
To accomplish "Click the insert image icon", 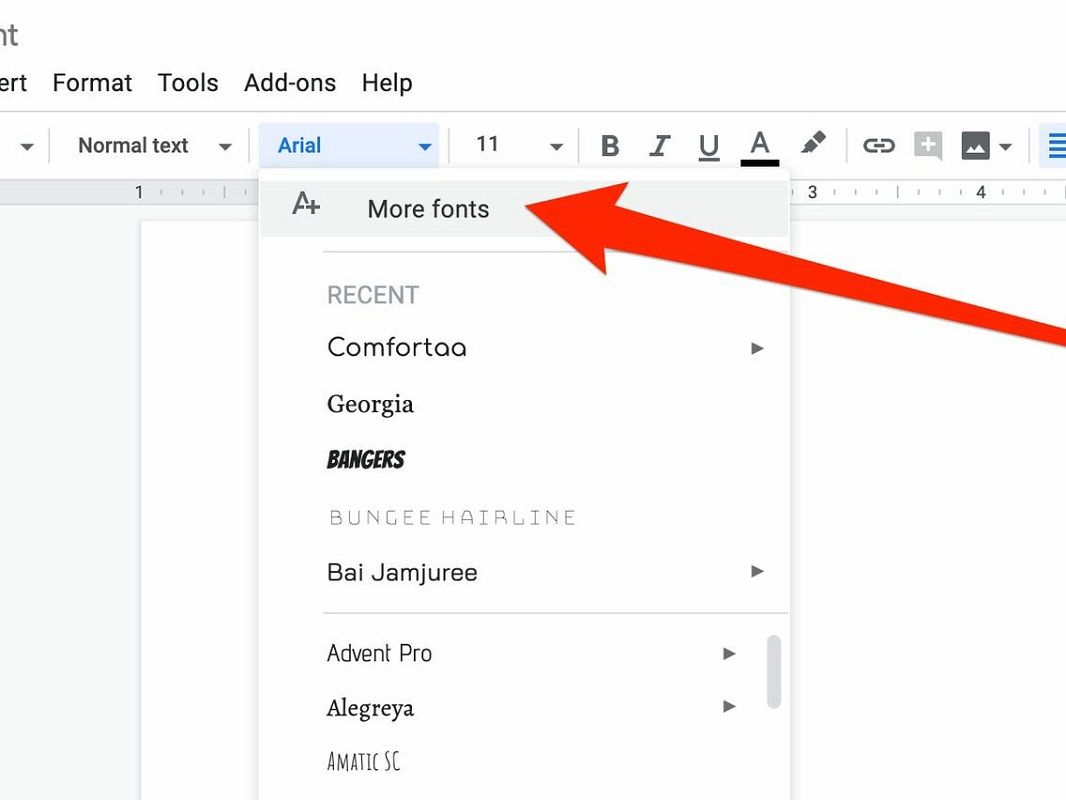I will pos(976,146).
